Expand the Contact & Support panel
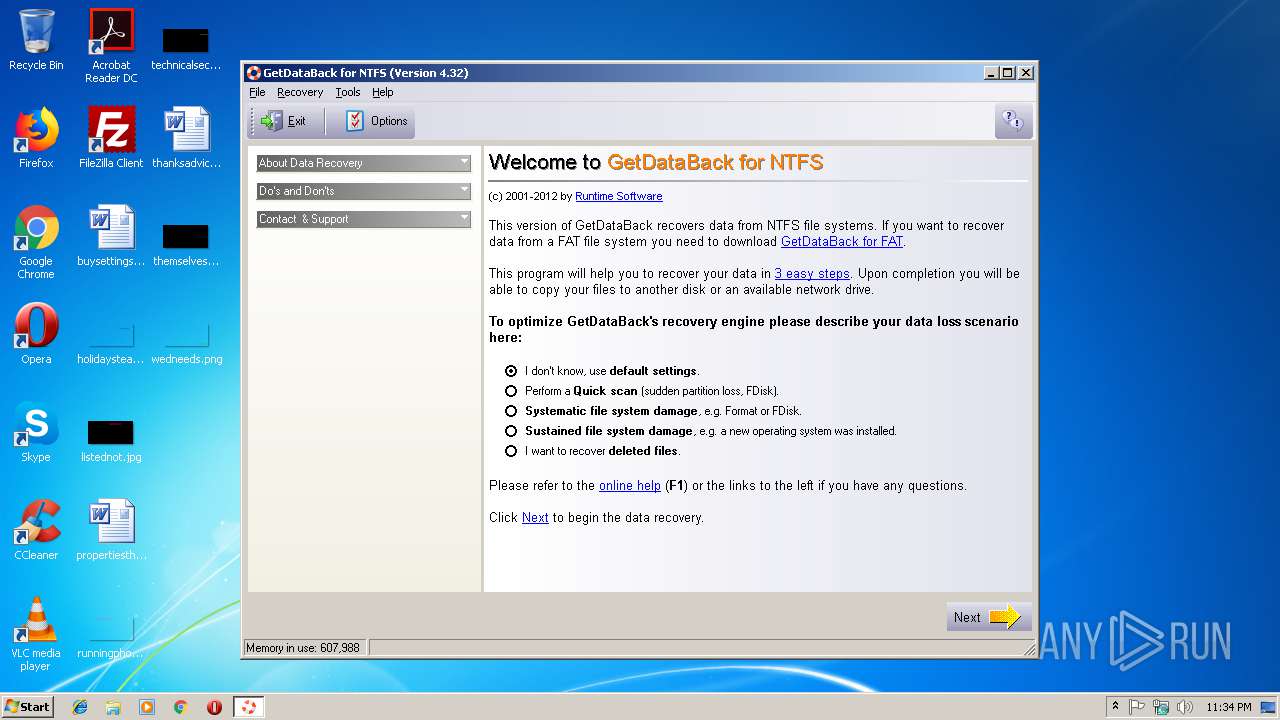1280x720 pixels. click(x=364, y=219)
